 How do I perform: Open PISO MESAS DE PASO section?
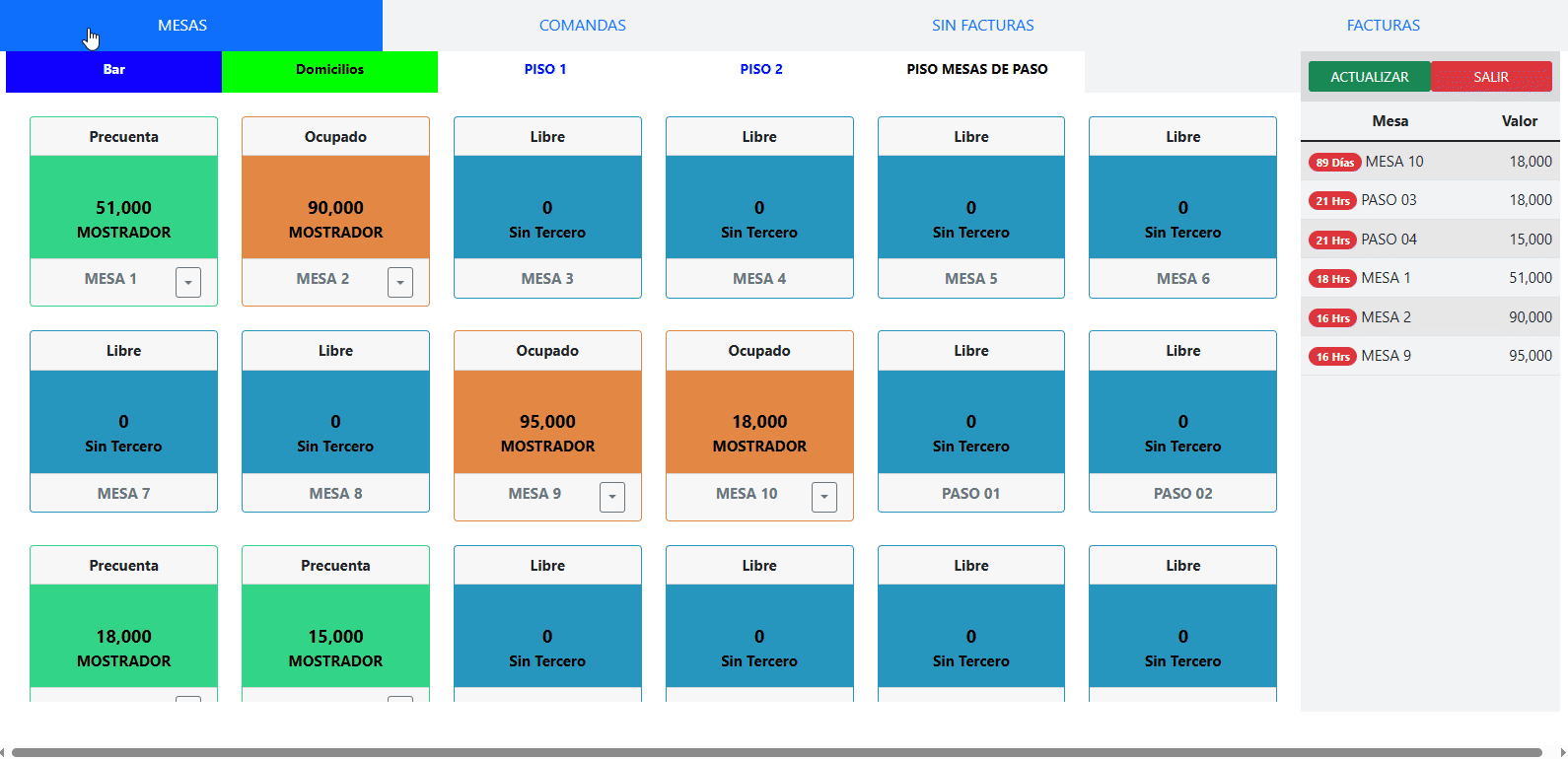tap(976, 70)
